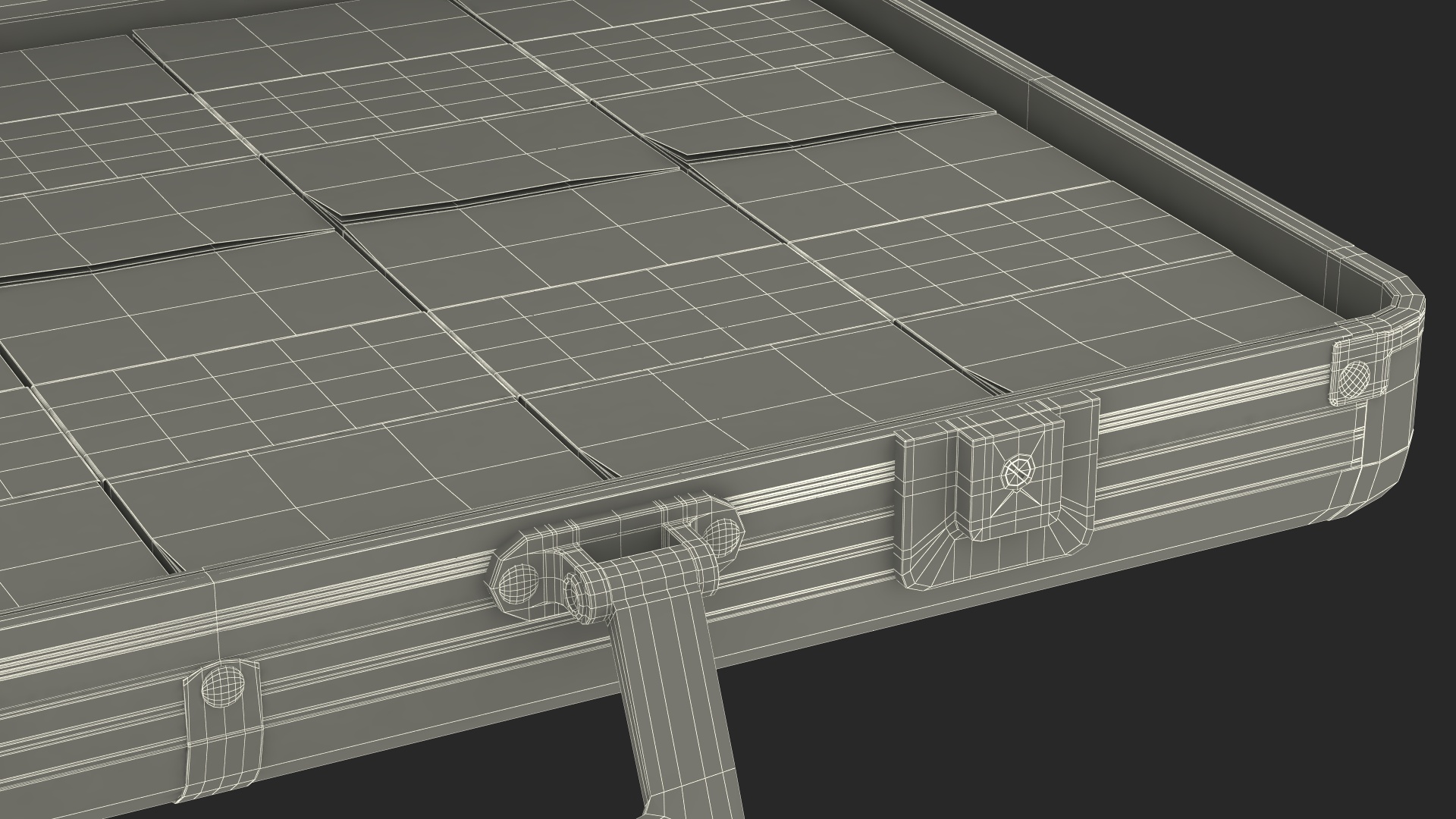Click the left screw of handle bracket
1456x819 pixels.
[518, 585]
